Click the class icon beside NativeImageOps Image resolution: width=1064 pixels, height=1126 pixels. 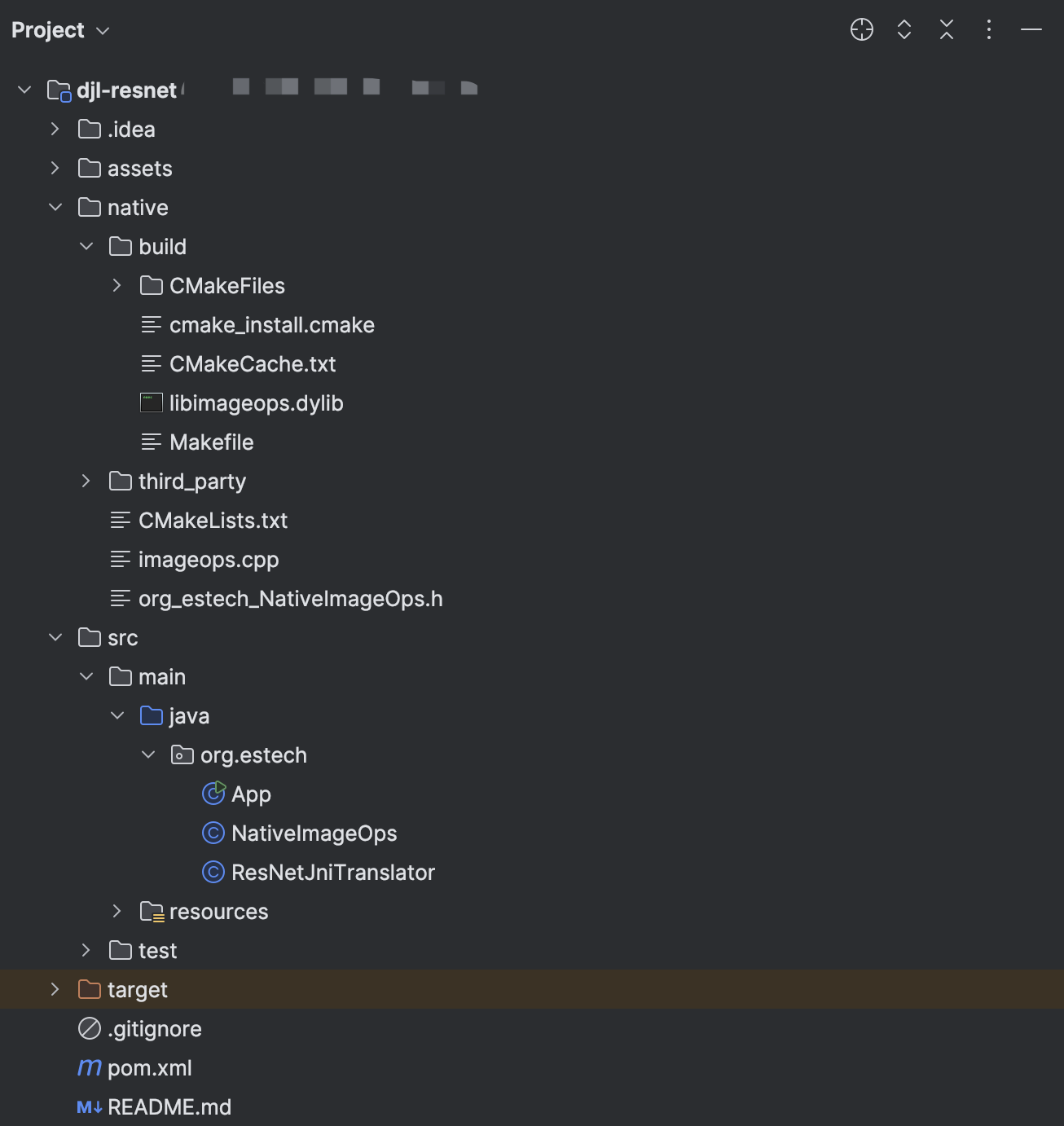[213, 833]
